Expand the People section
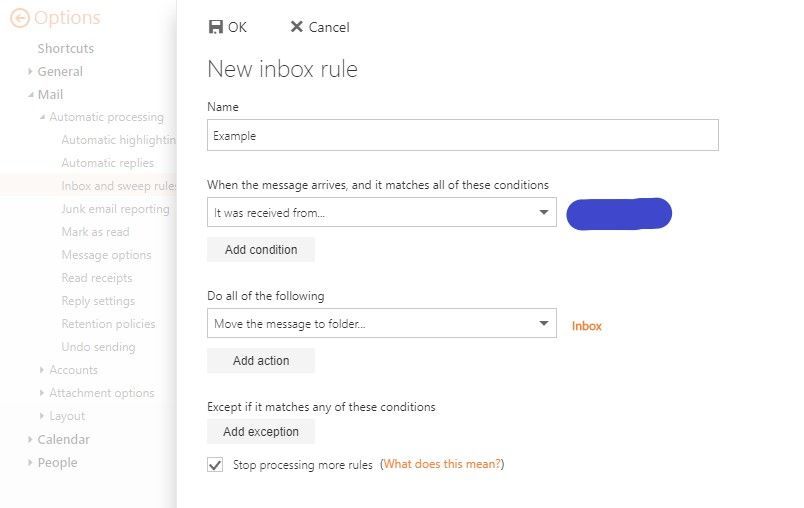804x508 pixels. (30, 462)
